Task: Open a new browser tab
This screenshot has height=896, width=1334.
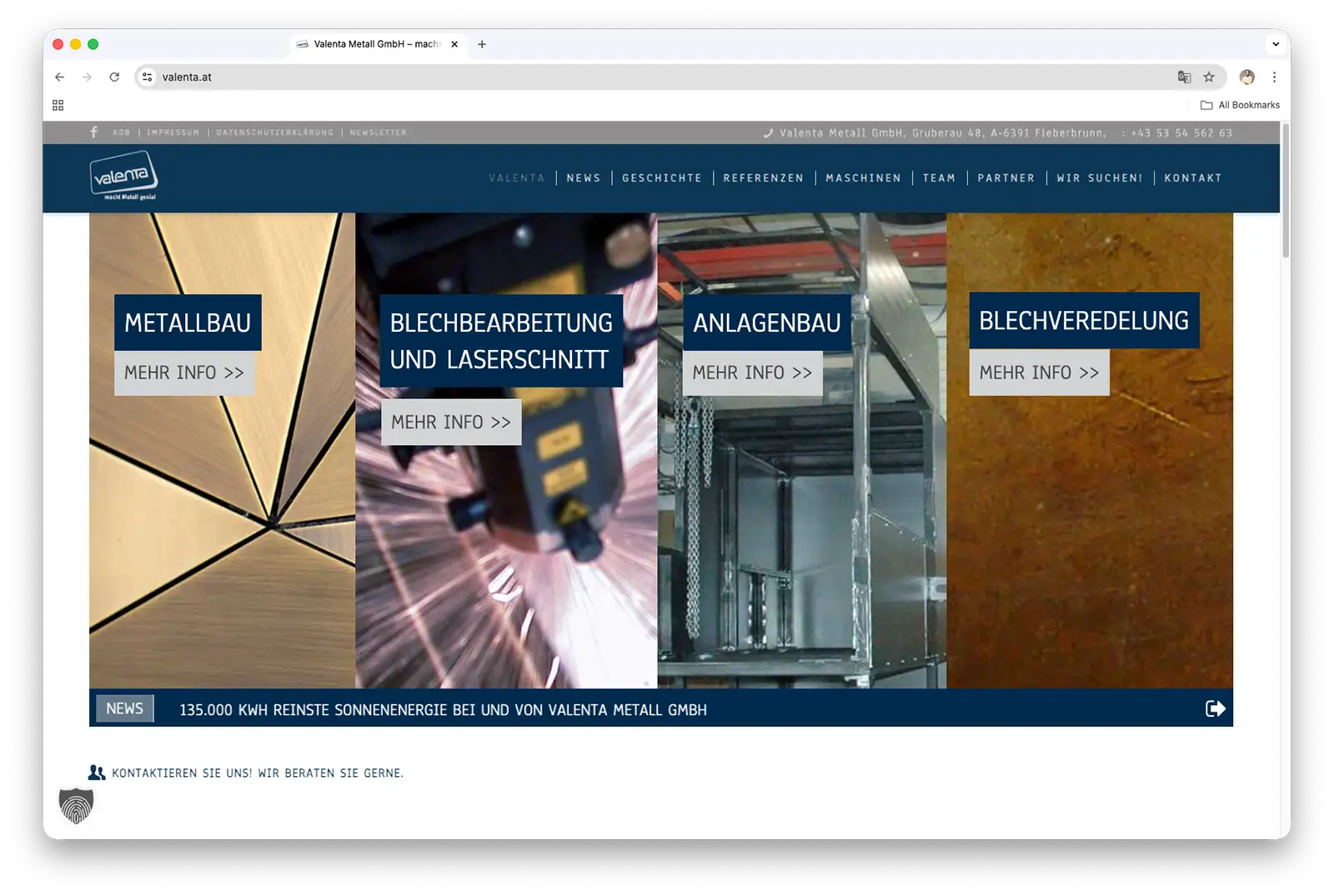Action: click(482, 44)
